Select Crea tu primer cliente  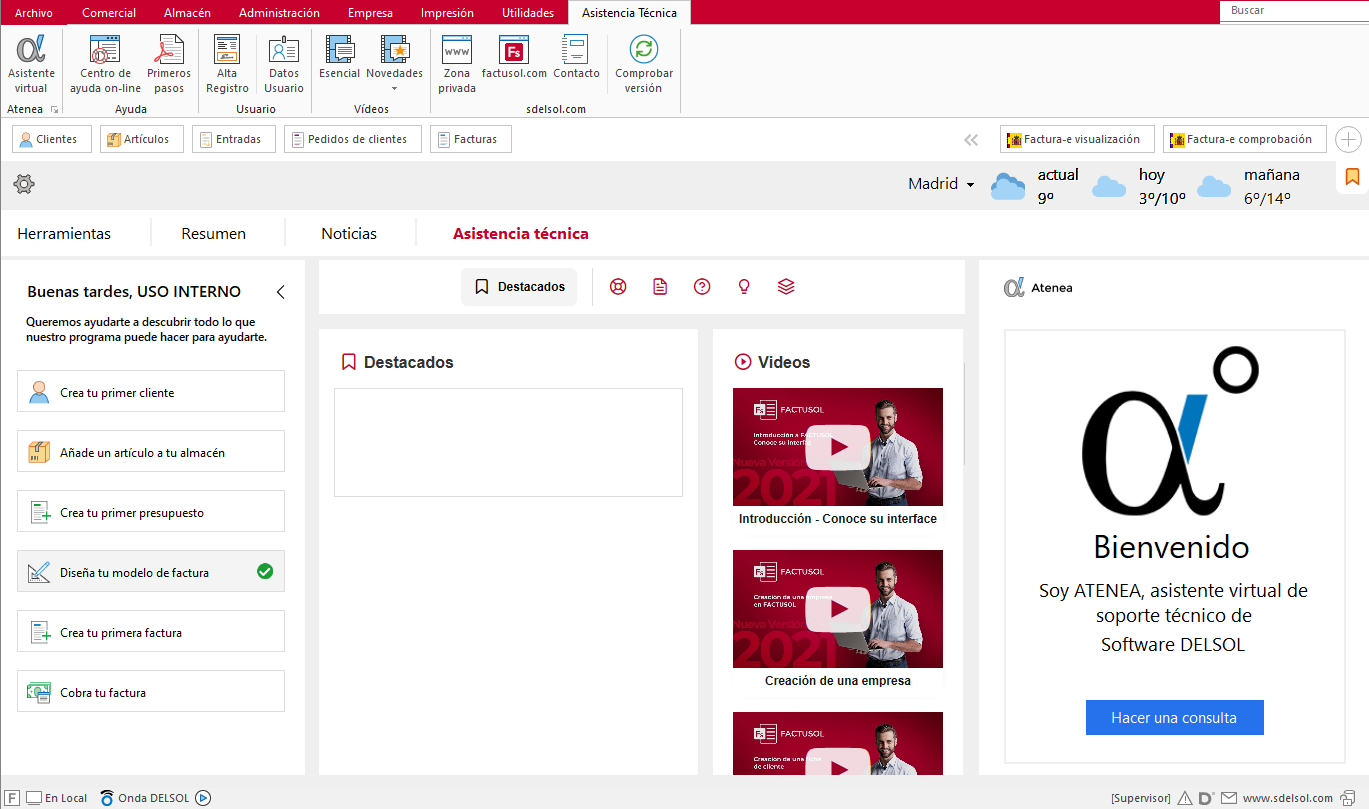151,391
